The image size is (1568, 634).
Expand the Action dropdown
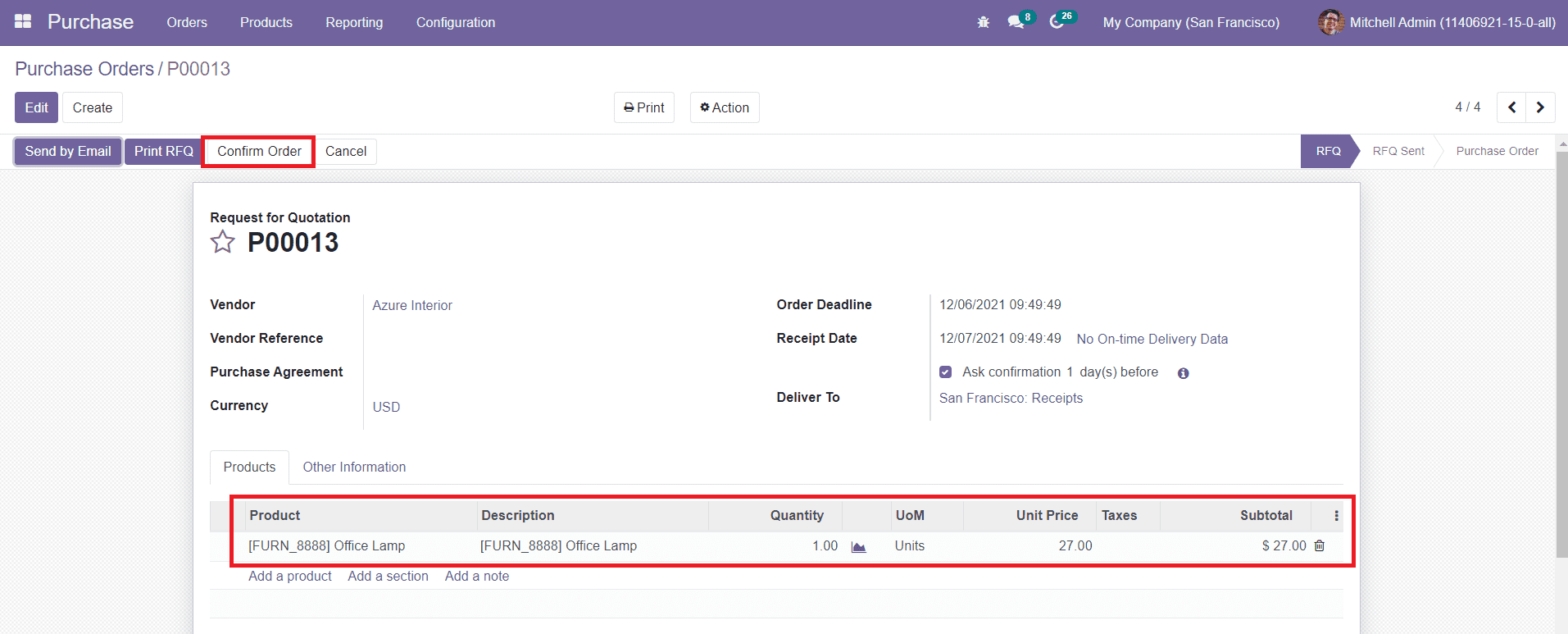coord(725,107)
